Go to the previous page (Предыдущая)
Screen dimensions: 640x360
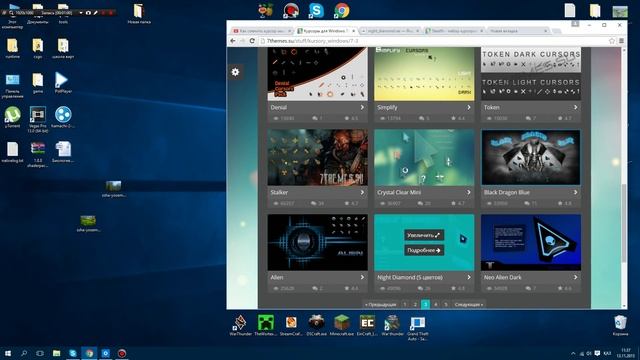380,304
